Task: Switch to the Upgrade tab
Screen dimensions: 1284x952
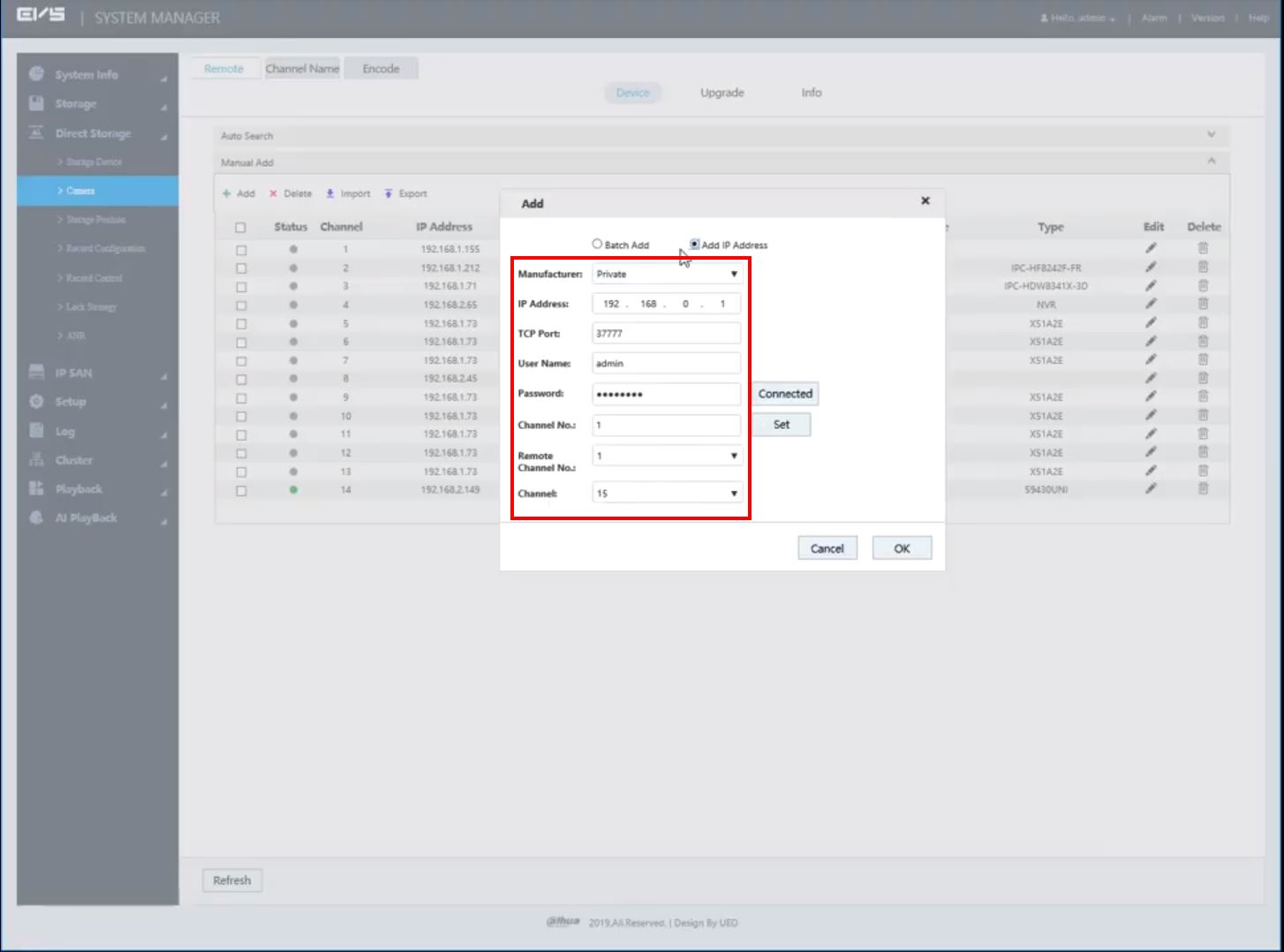Action: tap(721, 93)
